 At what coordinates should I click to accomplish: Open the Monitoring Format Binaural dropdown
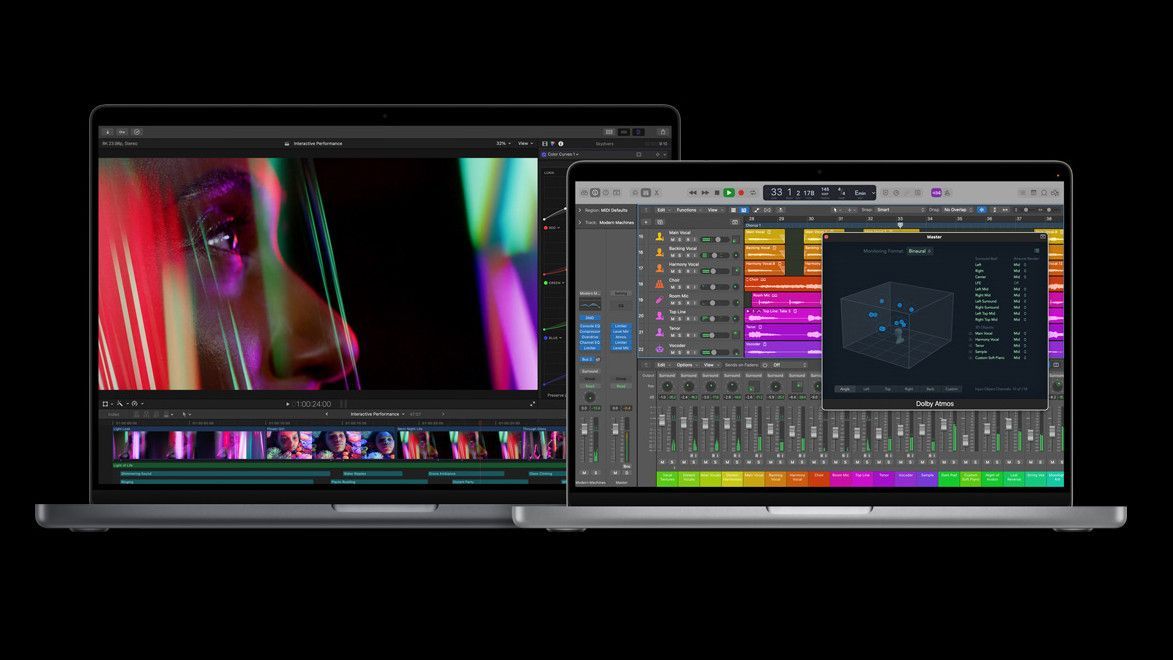point(919,251)
